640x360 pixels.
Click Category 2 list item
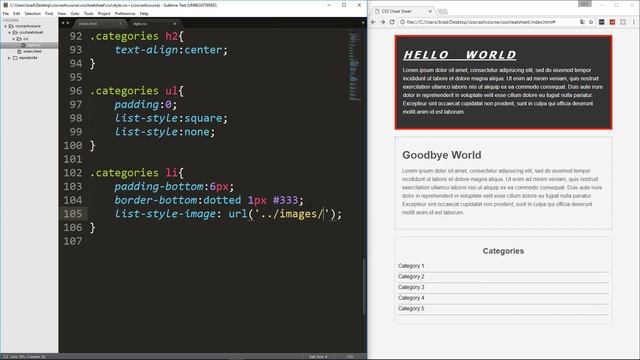click(411, 276)
